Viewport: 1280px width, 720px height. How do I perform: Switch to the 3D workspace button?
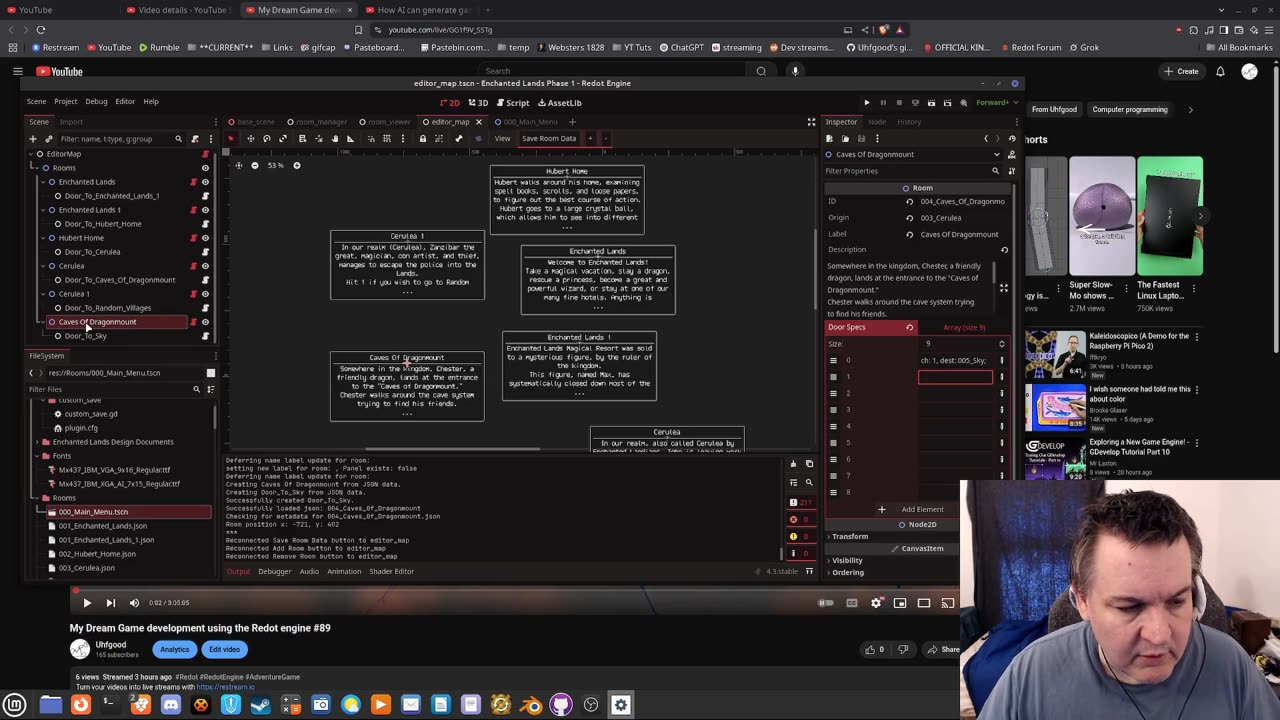tap(479, 102)
